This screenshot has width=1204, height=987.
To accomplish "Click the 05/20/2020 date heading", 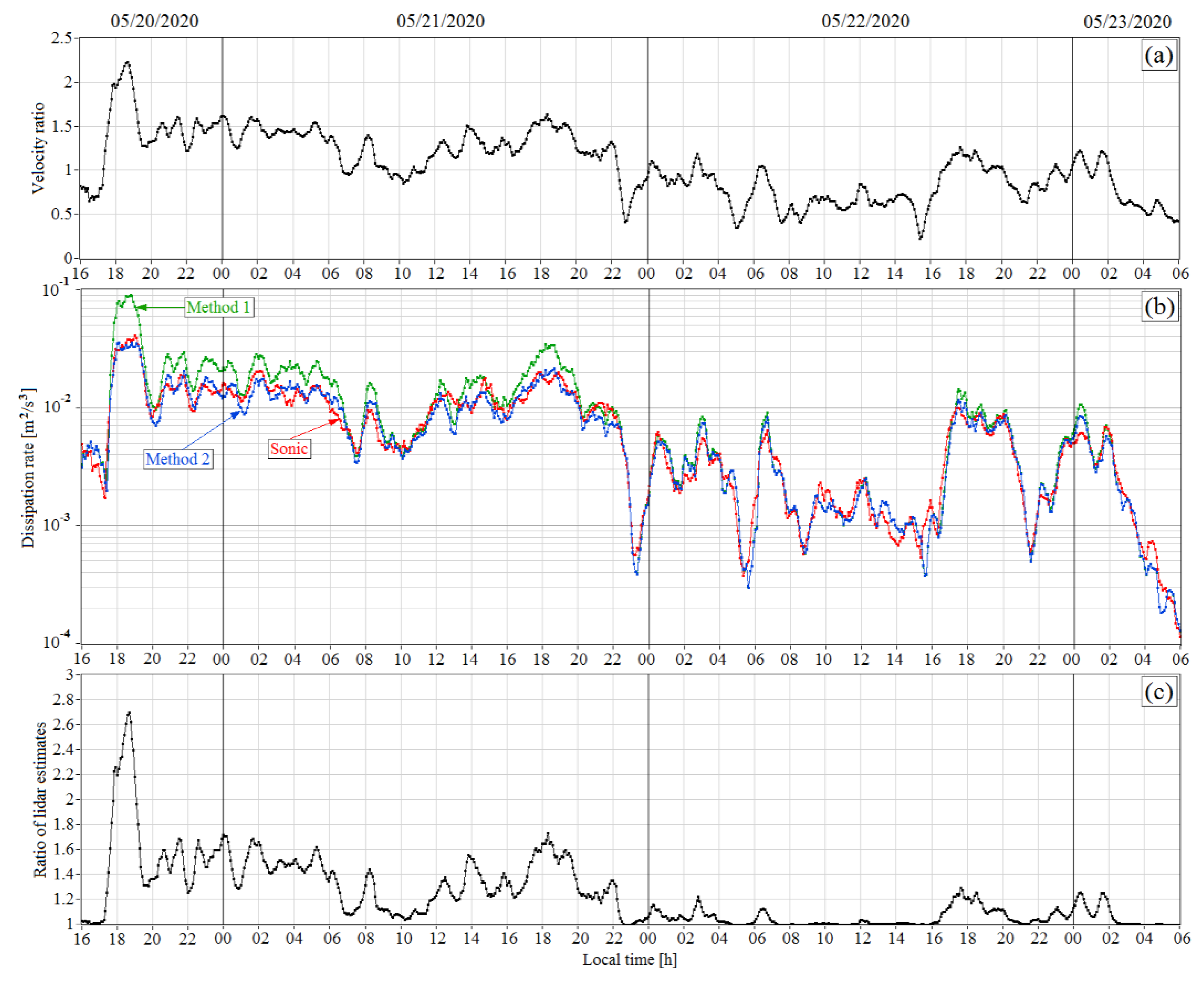I will tap(155, 22).
